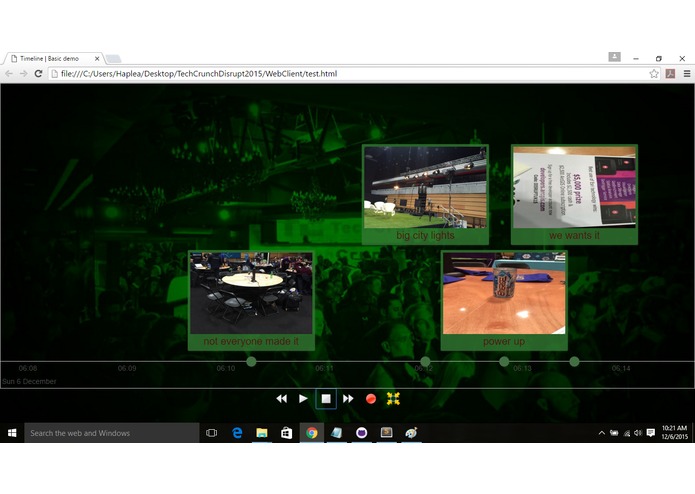The image size is (695, 494).
Task: Click the 'power up' caption
Action: (504, 342)
